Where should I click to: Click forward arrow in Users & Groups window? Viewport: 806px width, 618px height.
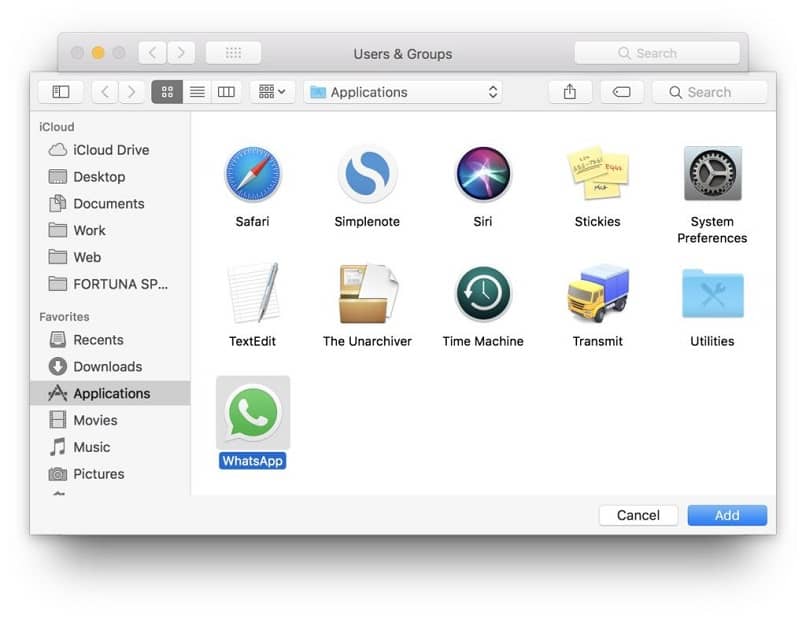(180, 52)
